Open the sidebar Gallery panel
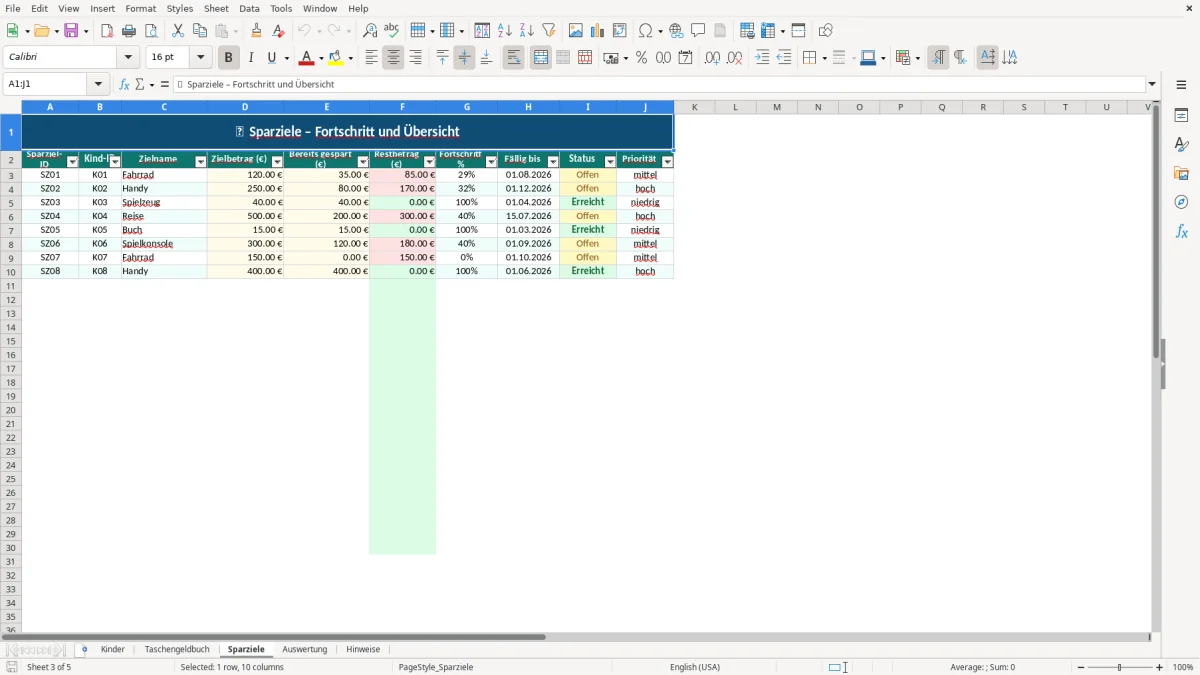Image resolution: width=1200 pixels, height=675 pixels. tap(1181, 173)
